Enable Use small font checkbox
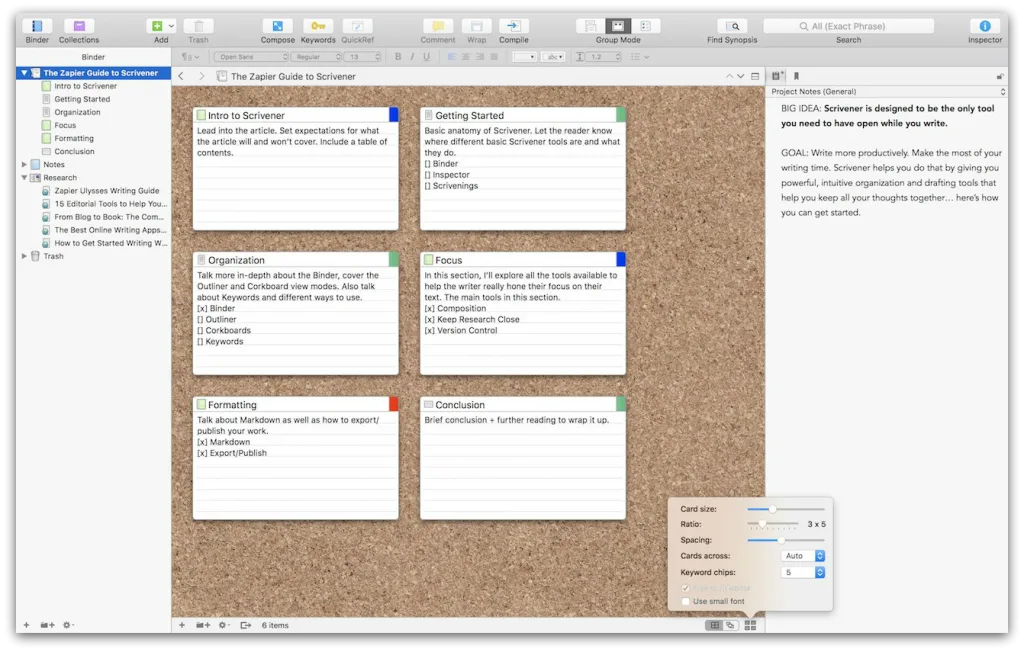 coord(685,601)
